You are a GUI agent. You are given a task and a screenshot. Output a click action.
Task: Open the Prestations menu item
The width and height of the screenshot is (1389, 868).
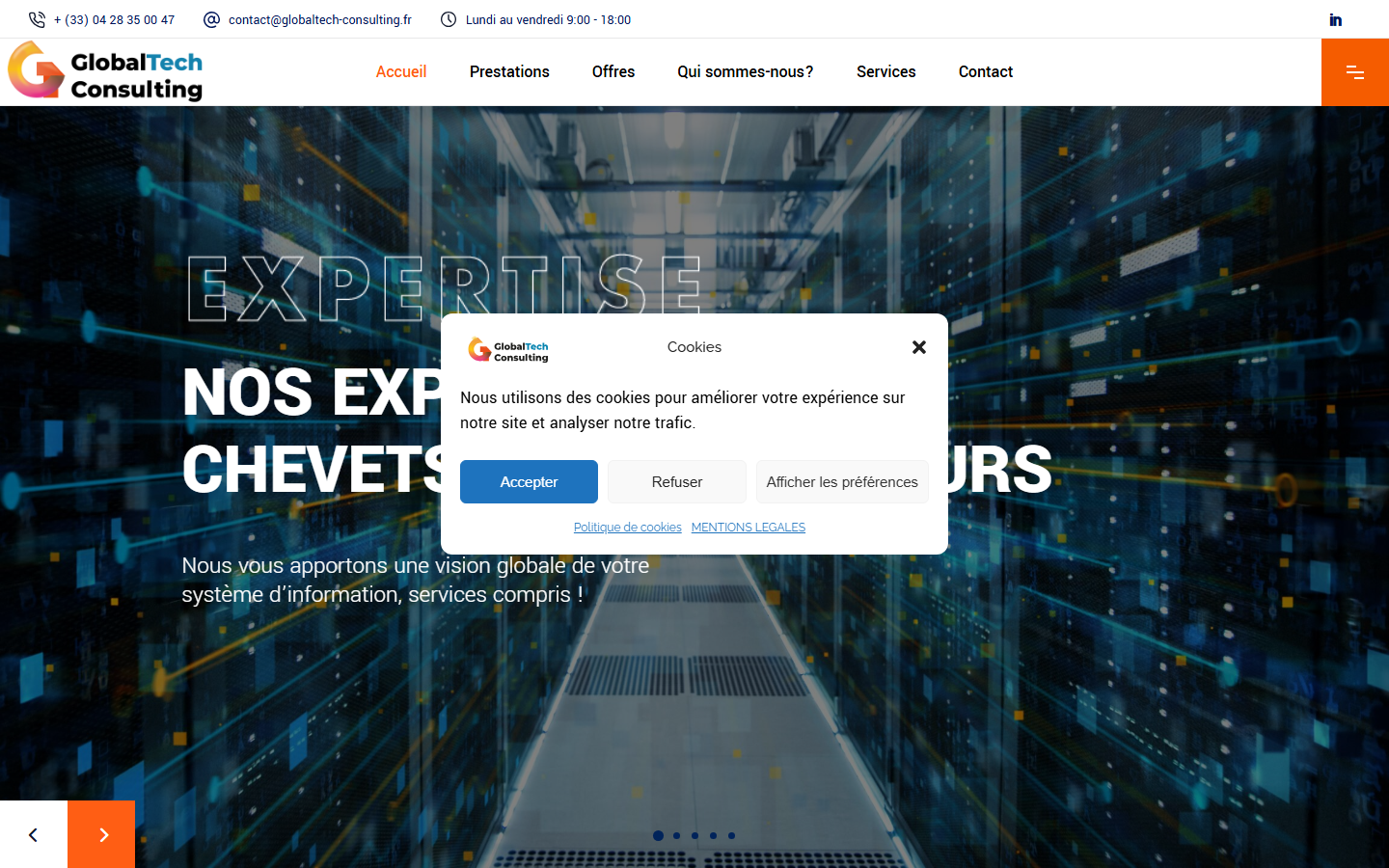[x=509, y=71]
